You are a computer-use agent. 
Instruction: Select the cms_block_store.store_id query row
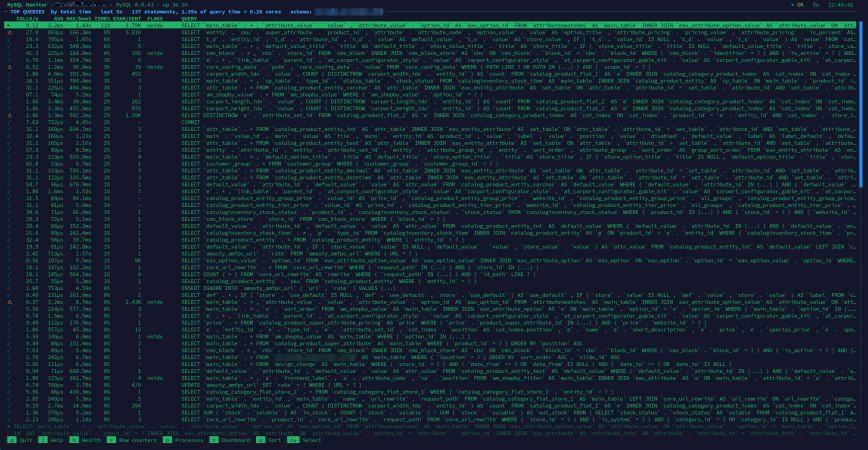click(x=430, y=219)
